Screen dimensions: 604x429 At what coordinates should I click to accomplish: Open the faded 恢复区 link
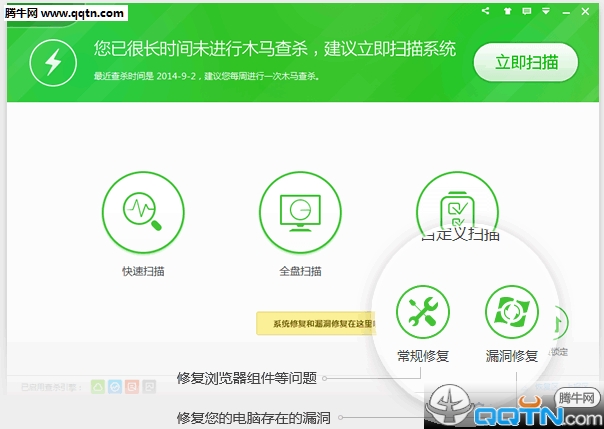pyautogui.click(x=546, y=386)
